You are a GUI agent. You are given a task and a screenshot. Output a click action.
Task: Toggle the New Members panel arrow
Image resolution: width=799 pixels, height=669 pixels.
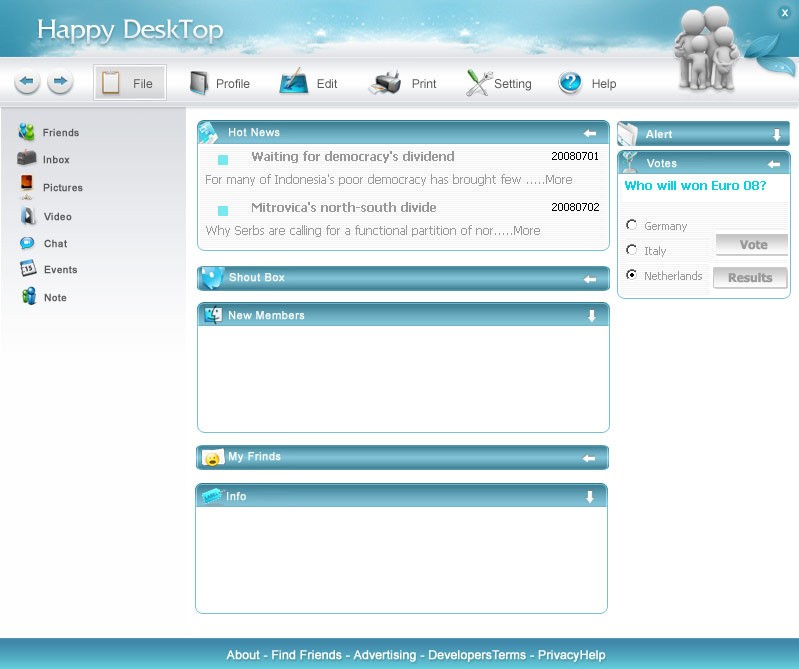[591, 316]
